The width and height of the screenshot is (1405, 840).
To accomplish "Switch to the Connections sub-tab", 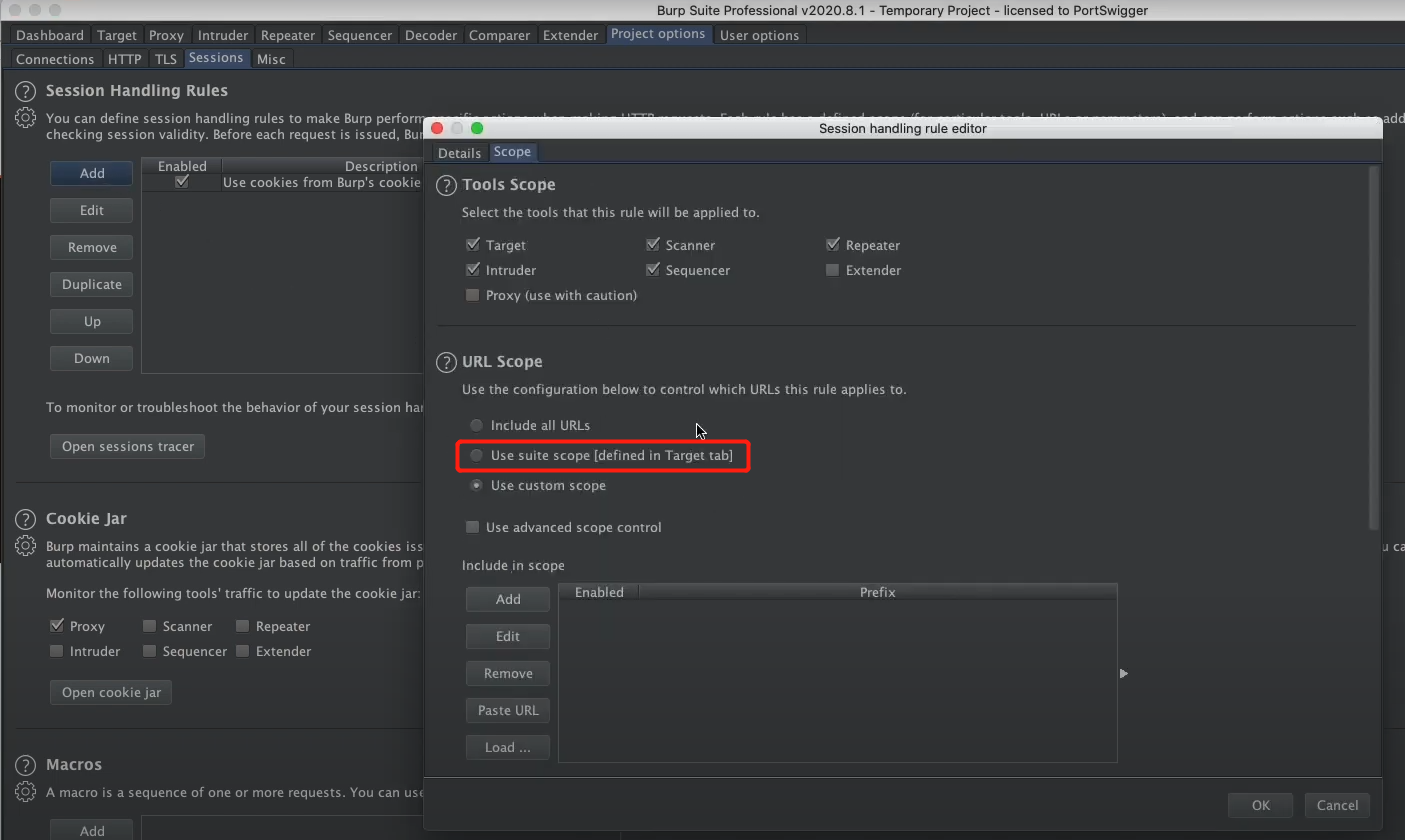I will [x=55, y=59].
